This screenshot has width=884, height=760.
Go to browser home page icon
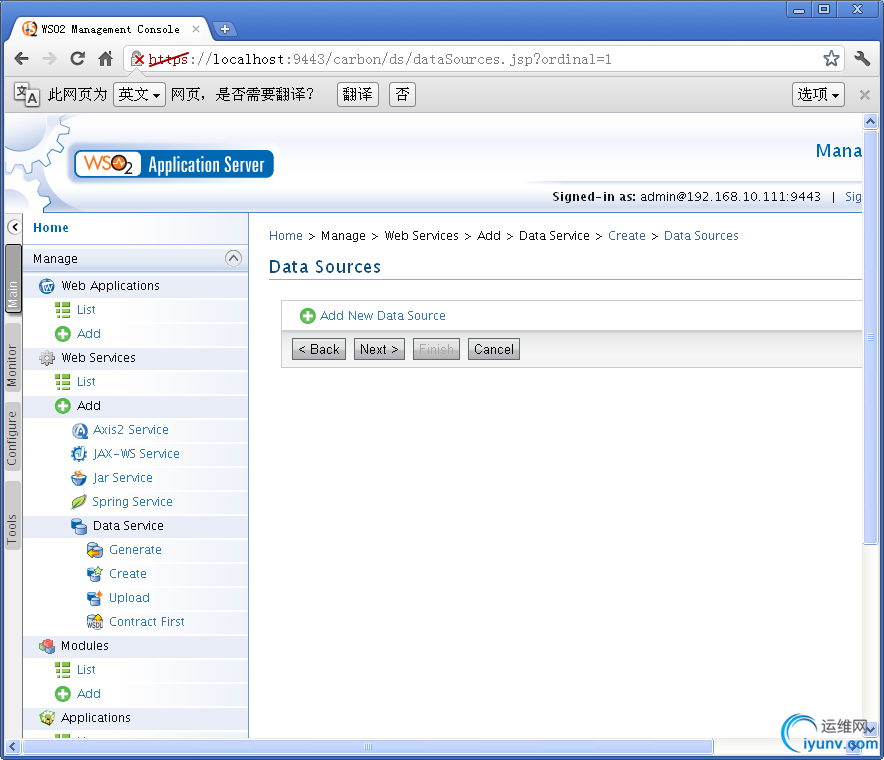point(105,59)
